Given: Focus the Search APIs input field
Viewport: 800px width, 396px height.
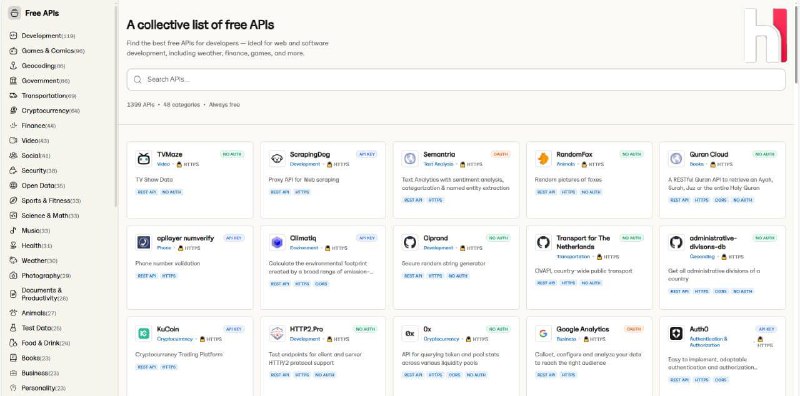Looking at the screenshot, I should point(456,80).
